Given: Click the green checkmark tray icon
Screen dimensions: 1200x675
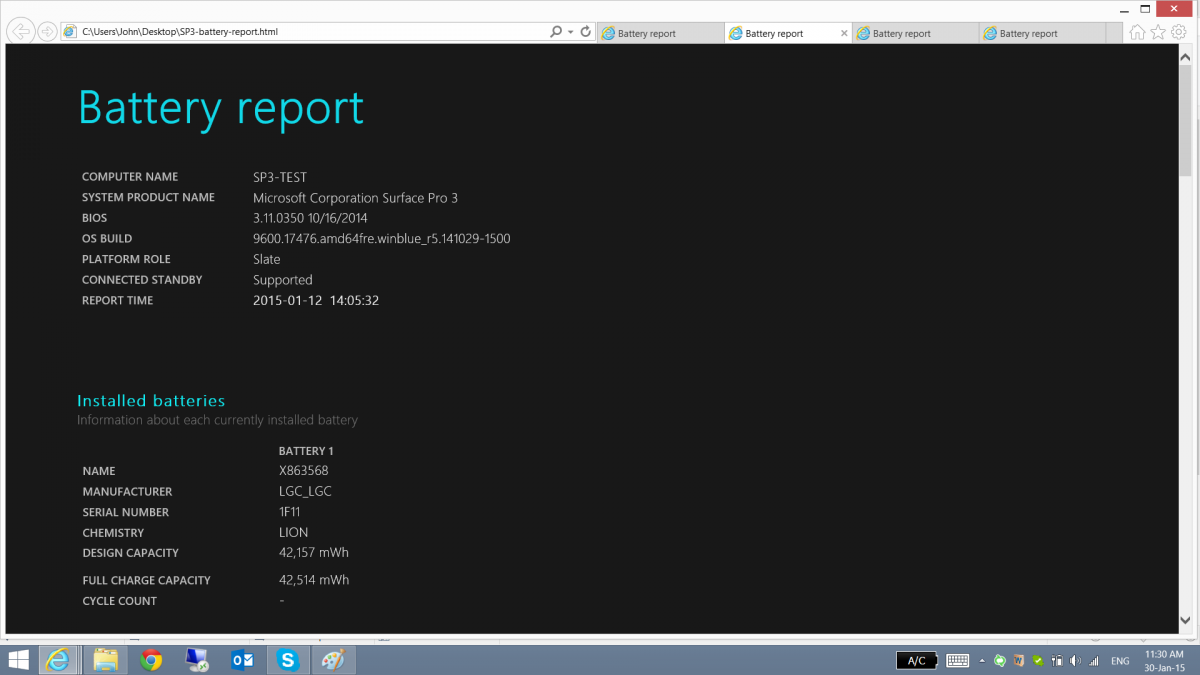Looking at the screenshot, I should point(1038,661).
